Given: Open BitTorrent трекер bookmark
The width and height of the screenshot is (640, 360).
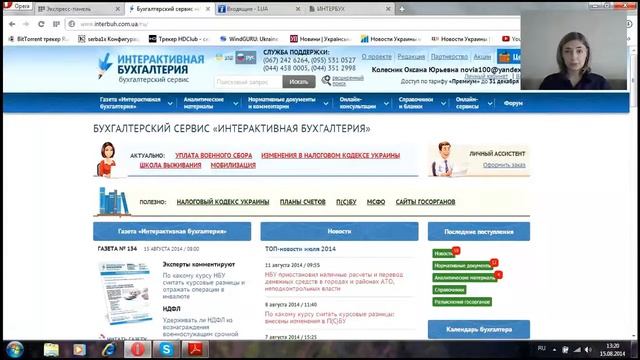Looking at the screenshot, I should 39,39.
